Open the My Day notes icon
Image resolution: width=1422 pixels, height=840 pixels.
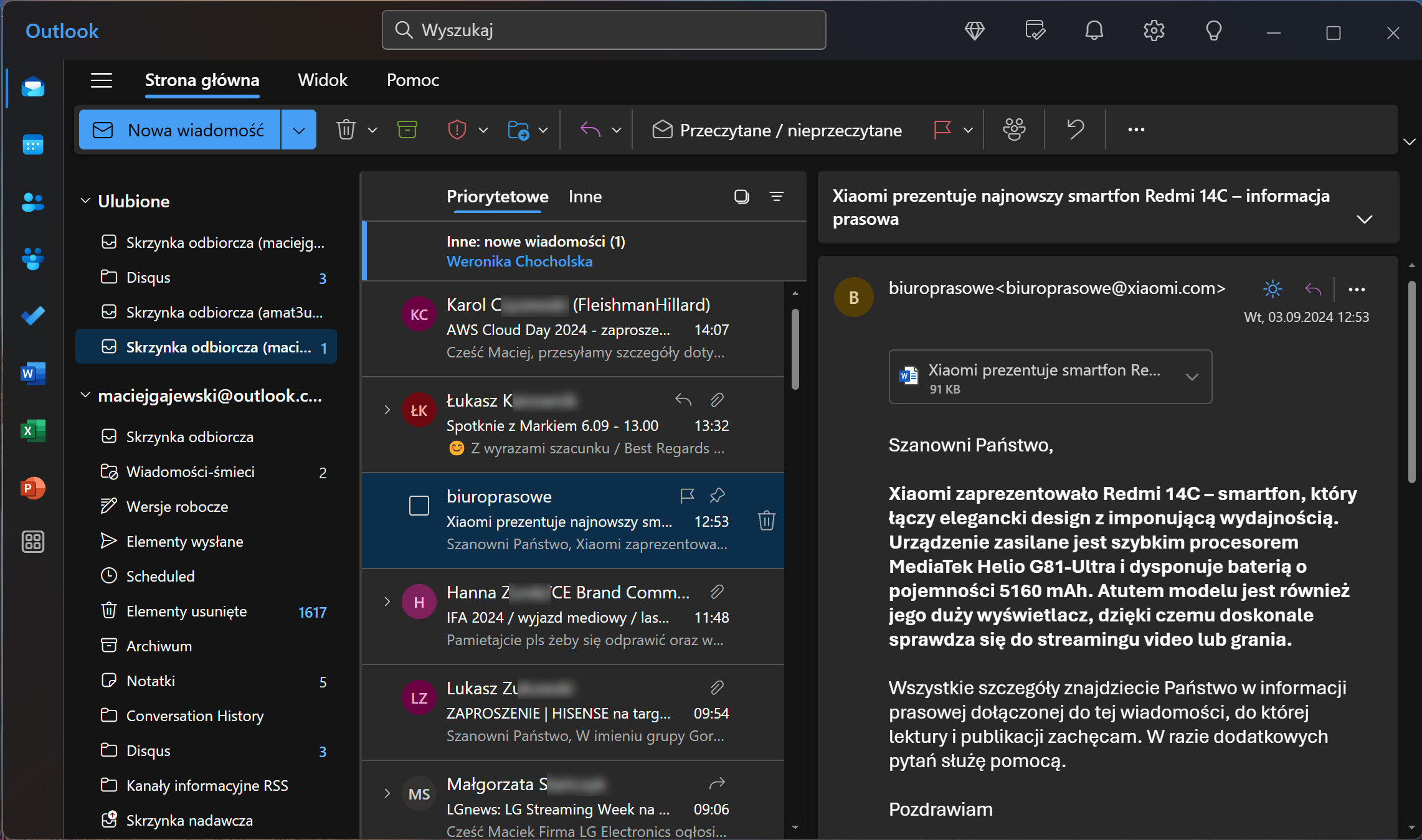pyautogui.click(x=1035, y=31)
